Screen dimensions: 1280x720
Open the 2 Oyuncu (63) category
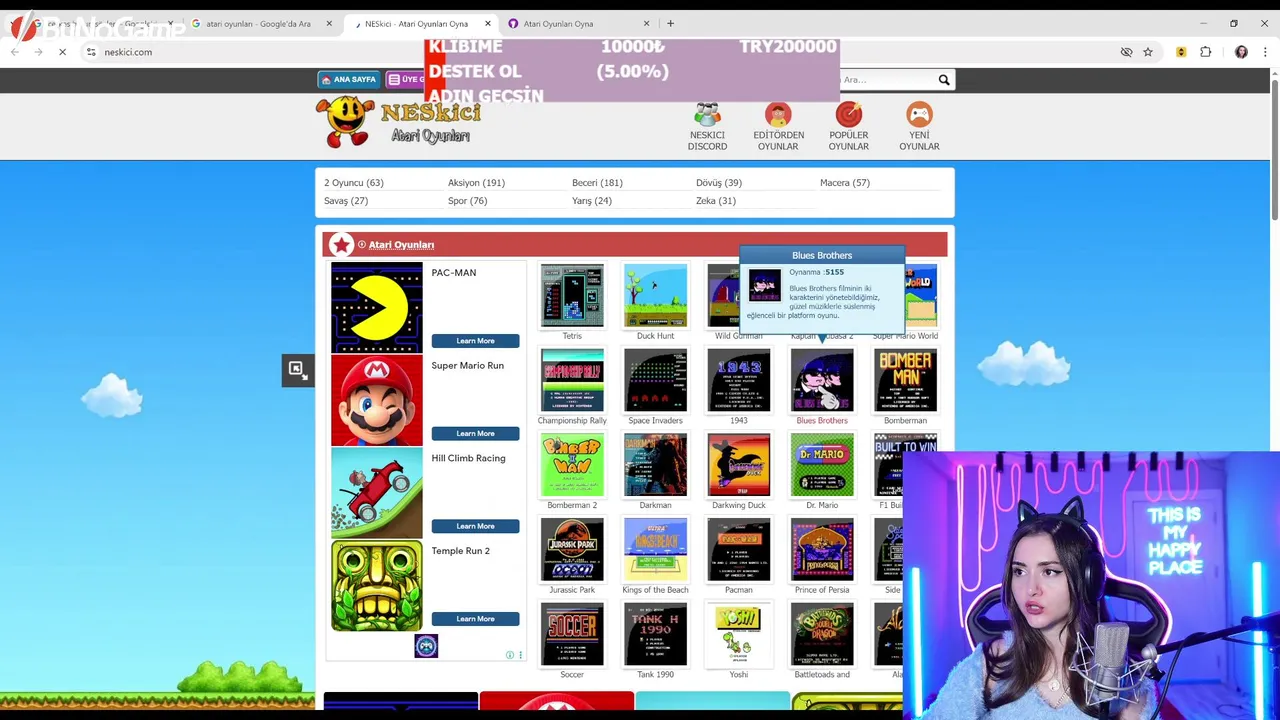pyautogui.click(x=354, y=183)
